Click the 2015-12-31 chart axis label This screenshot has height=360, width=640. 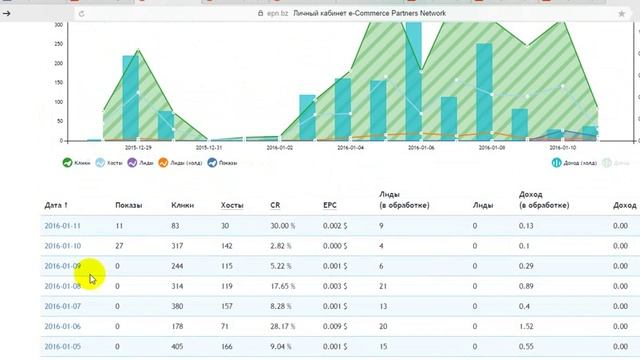click(x=209, y=148)
